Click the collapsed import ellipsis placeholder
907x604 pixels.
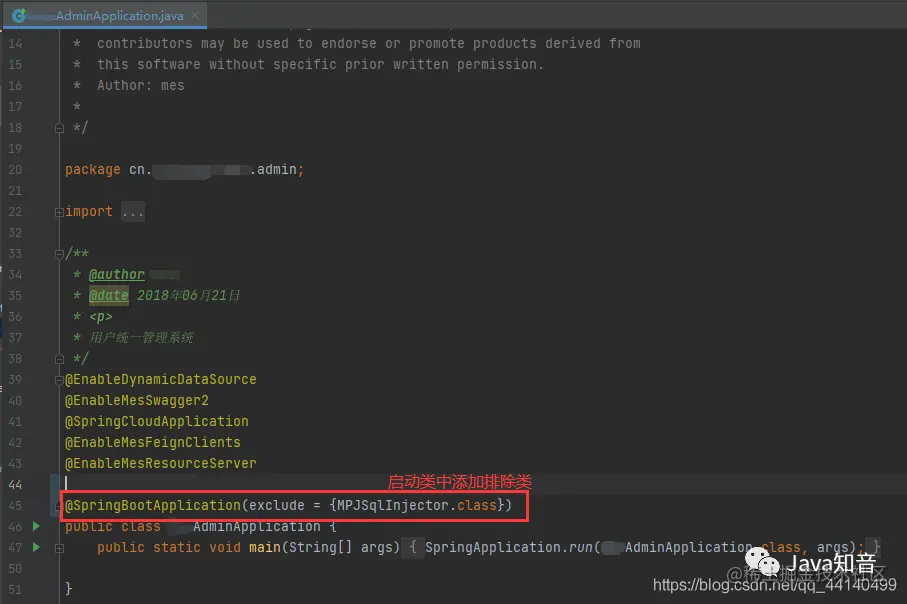[x=133, y=212]
